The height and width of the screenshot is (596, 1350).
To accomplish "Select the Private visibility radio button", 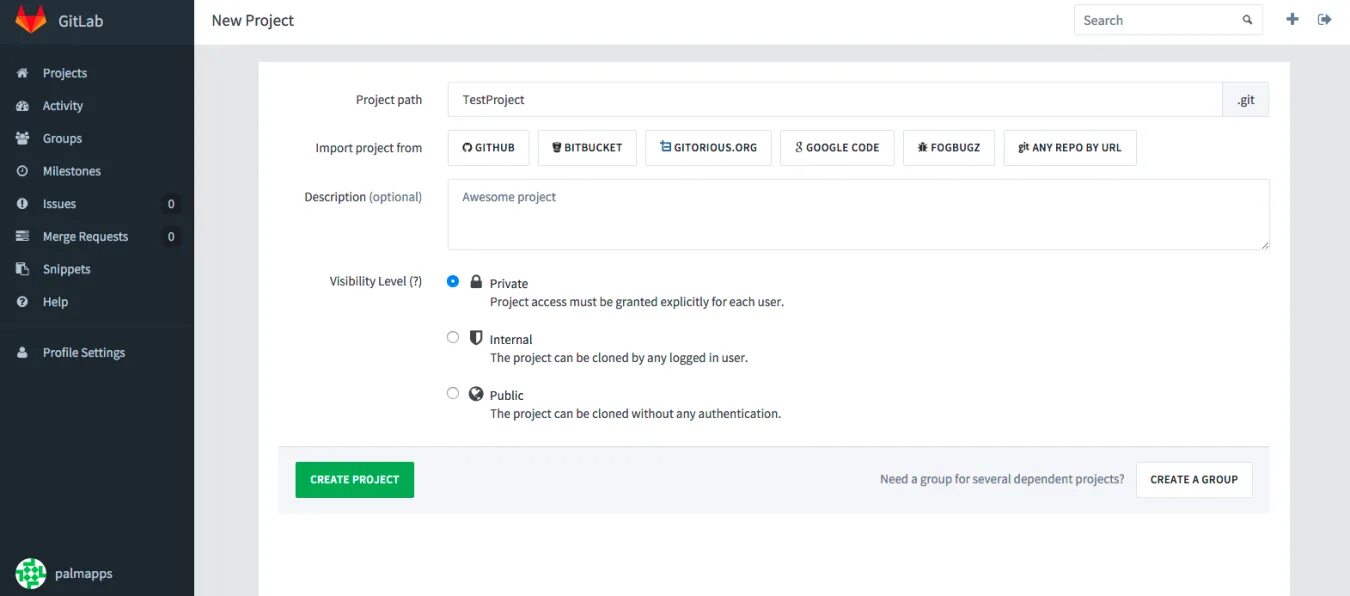I will pos(453,282).
